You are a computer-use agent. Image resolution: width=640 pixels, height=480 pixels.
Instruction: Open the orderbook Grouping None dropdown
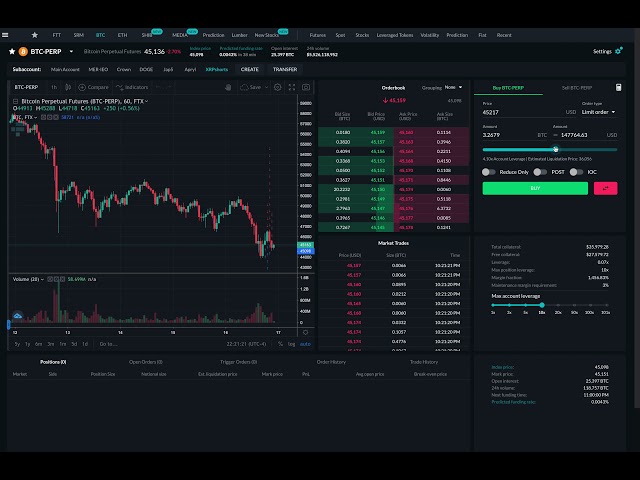coord(453,87)
